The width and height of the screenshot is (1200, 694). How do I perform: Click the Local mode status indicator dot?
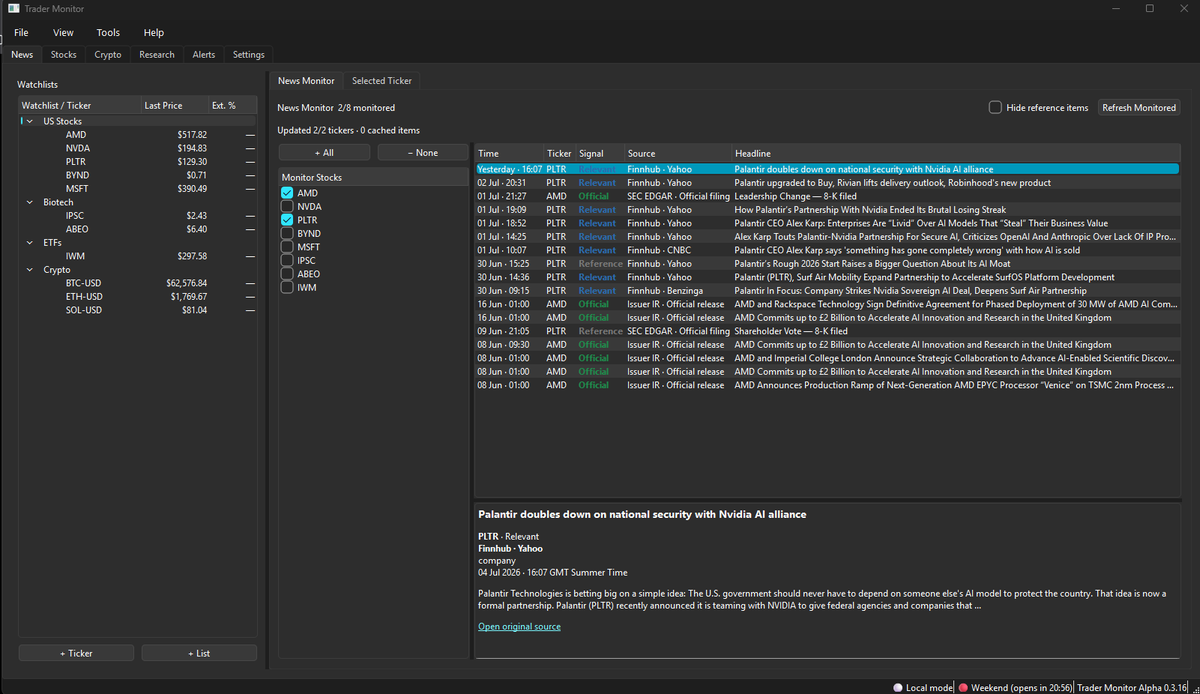pos(898,688)
